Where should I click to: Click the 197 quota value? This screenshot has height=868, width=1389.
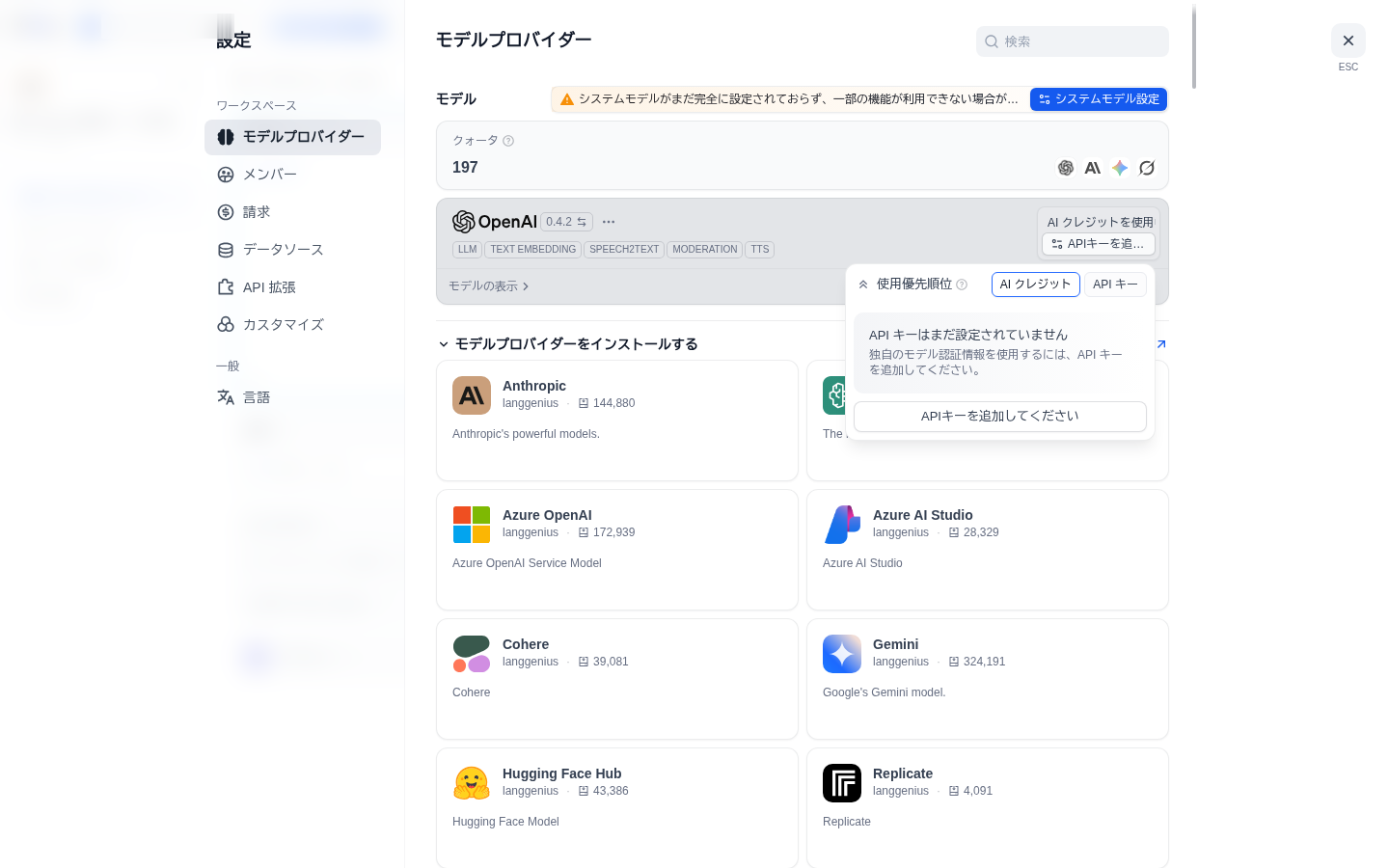pos(465,168)
